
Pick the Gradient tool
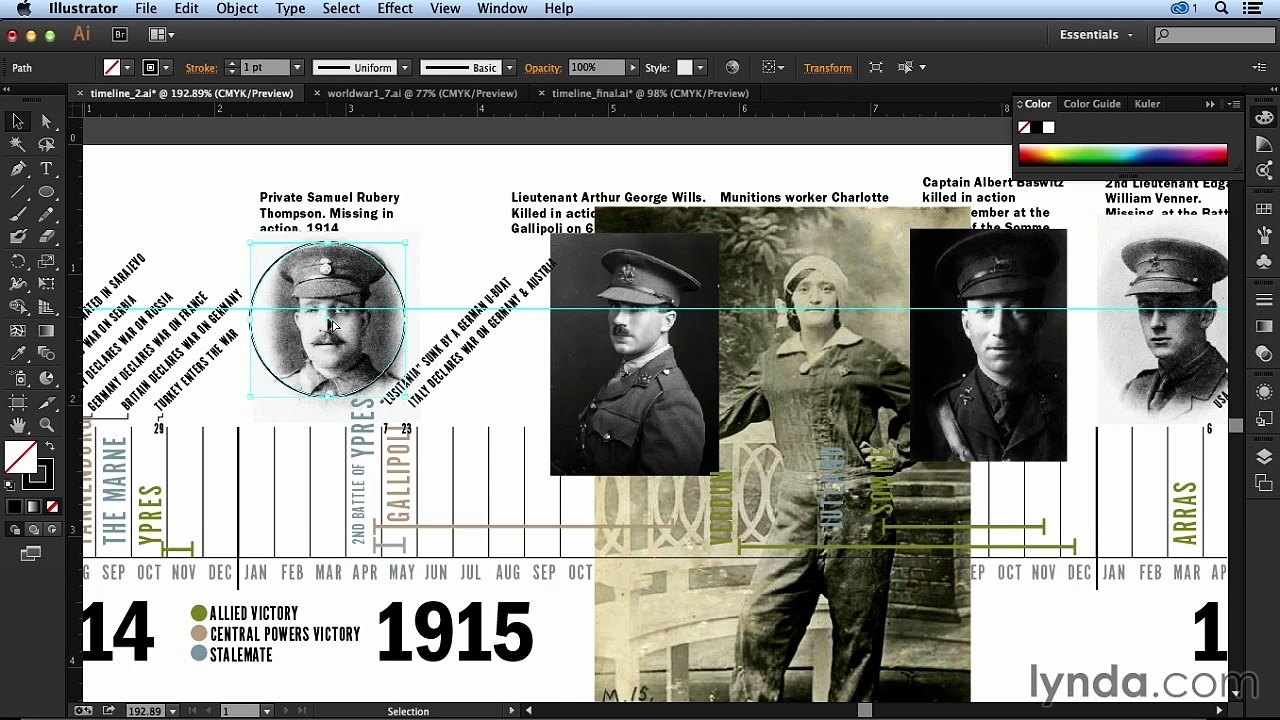click(46, 331)
